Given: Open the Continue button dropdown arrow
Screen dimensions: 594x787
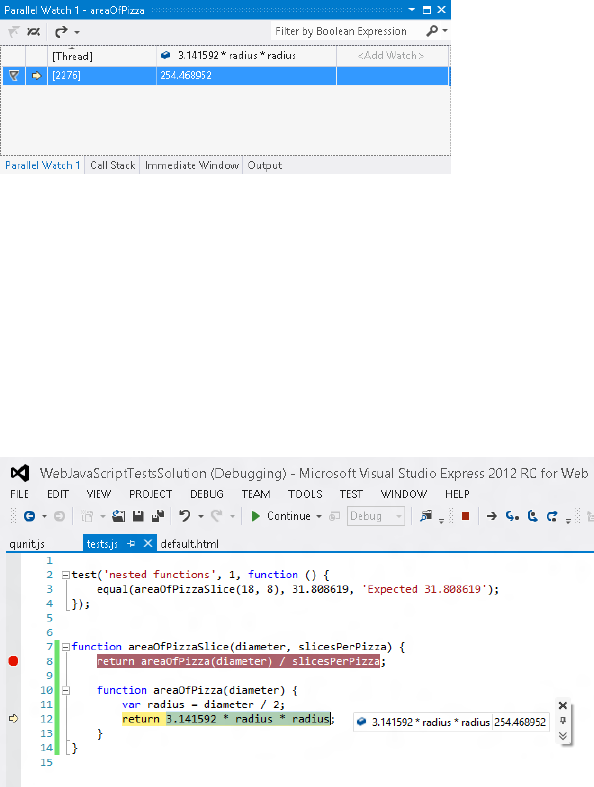Looking at the screenshot, I should point(319,516).
